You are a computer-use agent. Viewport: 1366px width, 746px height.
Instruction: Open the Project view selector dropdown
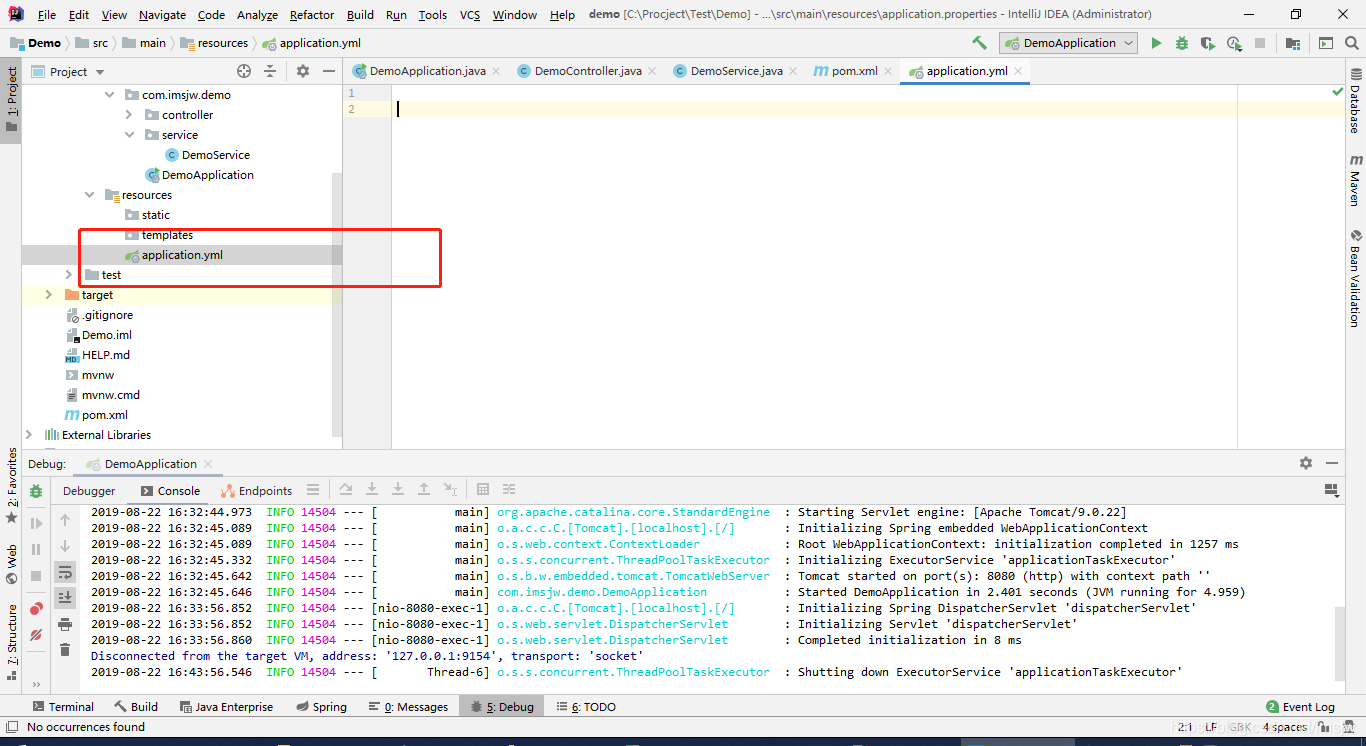pyautogui.click(x=68, y=71)
